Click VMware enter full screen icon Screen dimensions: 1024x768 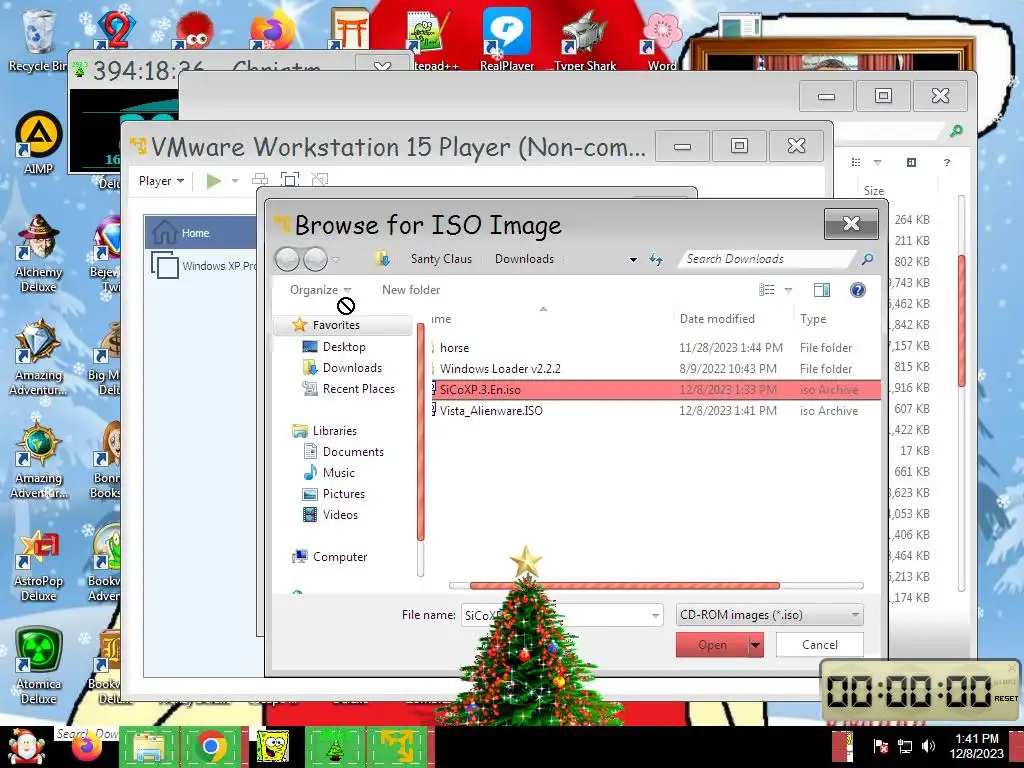click(290, 180)
